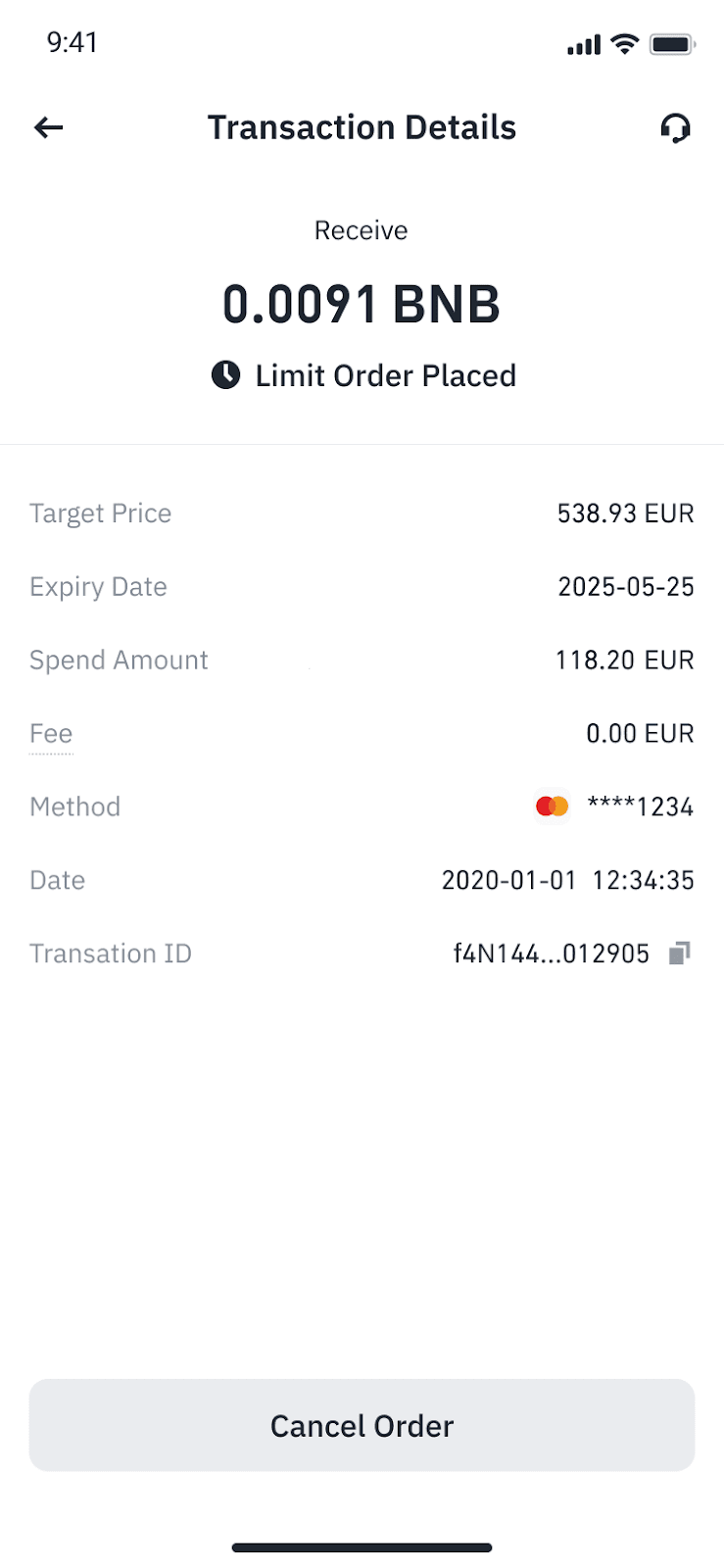Tap the cellular signal bars
Viewport: 724px width, 1568px height.
tap(584, 45)
